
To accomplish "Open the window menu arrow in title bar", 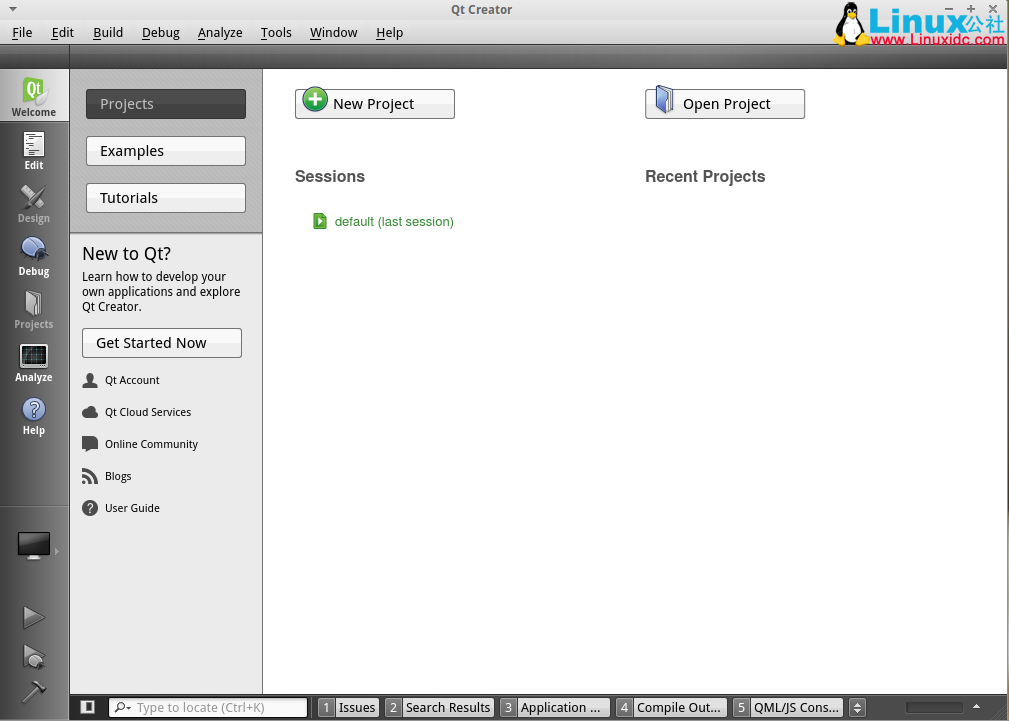I will pyautogui.click(x=13, y=10).
